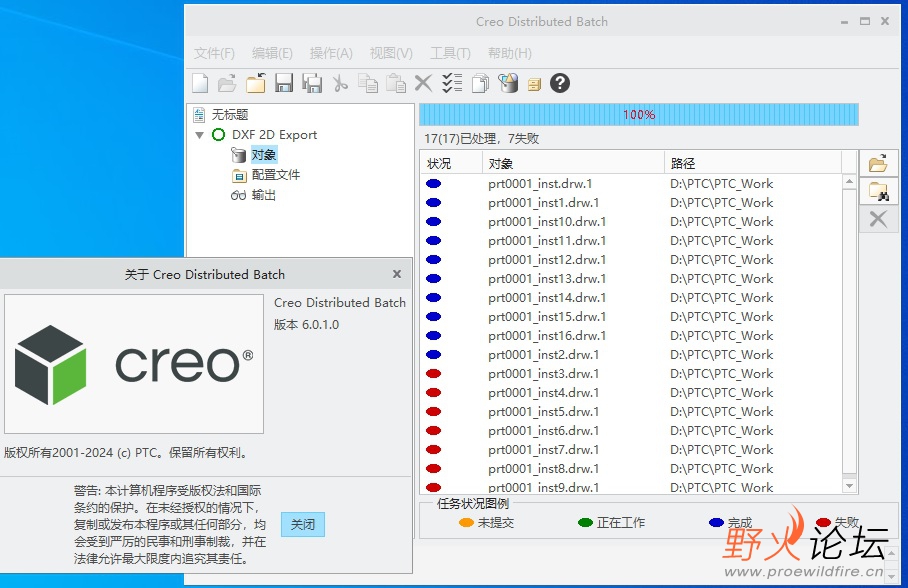
Task: Click the orange 未提交 legend swatch
Action: (466, 523)
